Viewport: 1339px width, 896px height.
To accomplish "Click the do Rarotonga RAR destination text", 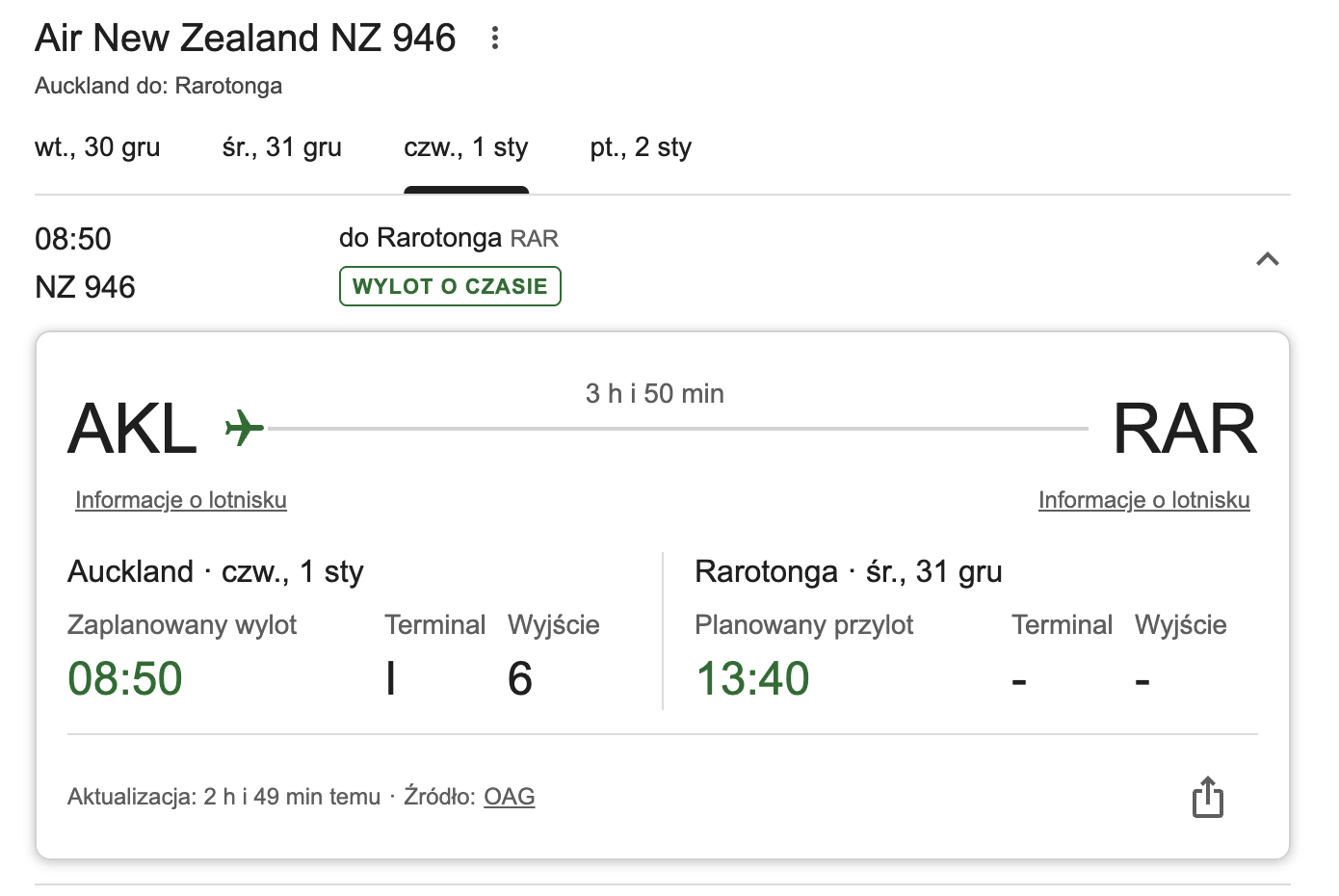I will (449, 238).
